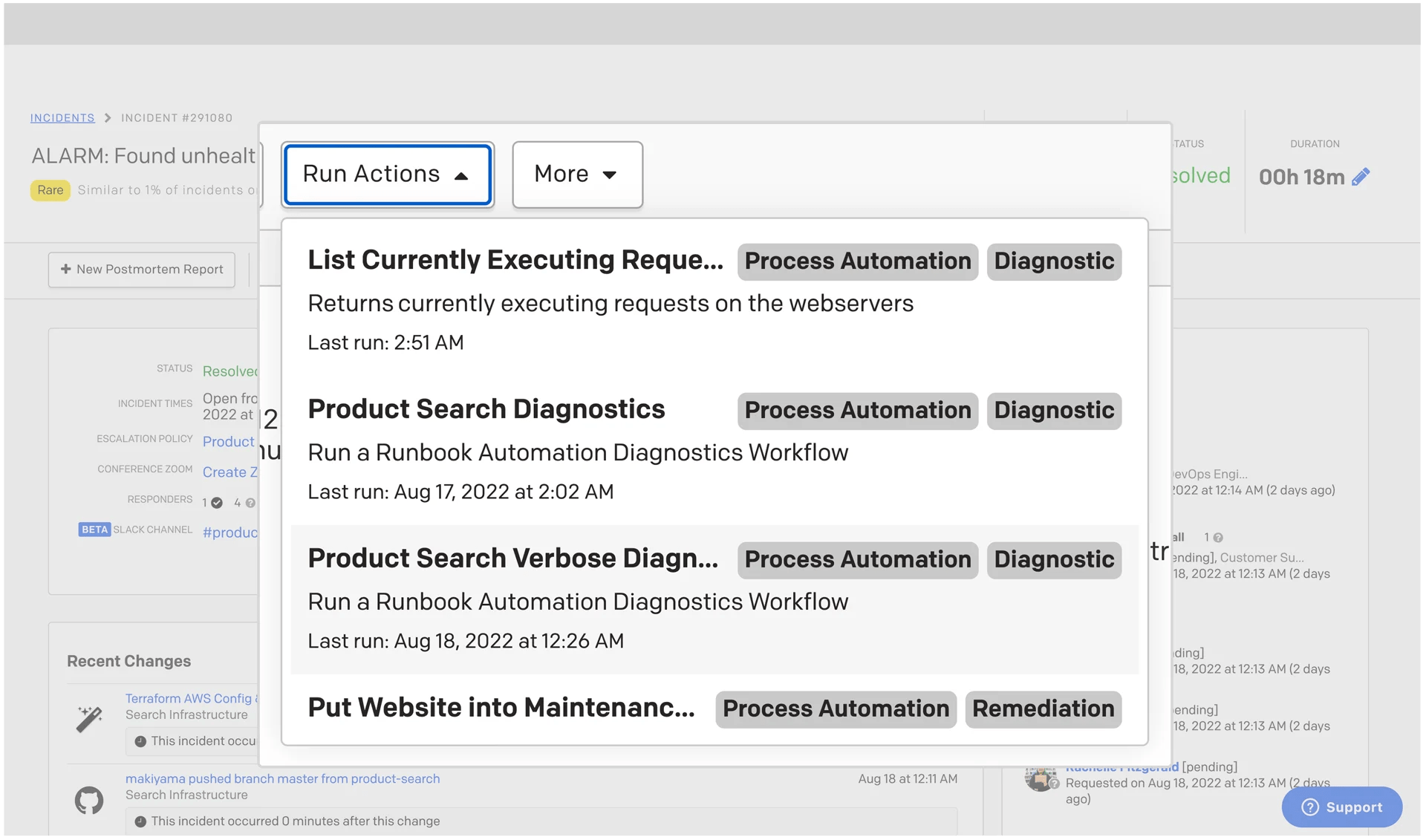Click the 'makiyama pushed branch master' change link
The height and width of the screenshot is (840, 1426).
click(x=283, y=779)
